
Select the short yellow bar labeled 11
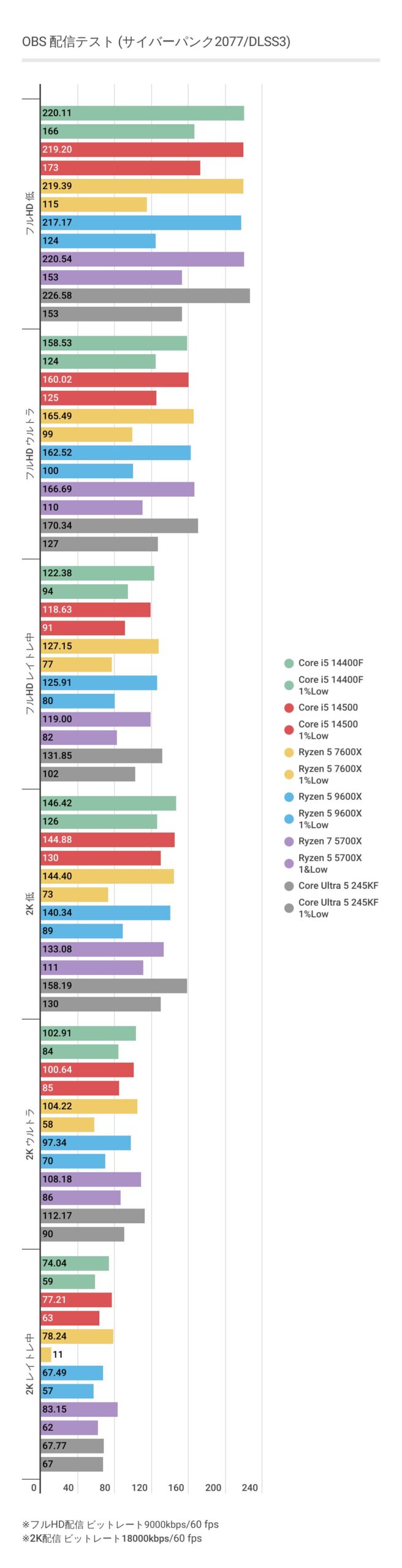click(46, 1354)
